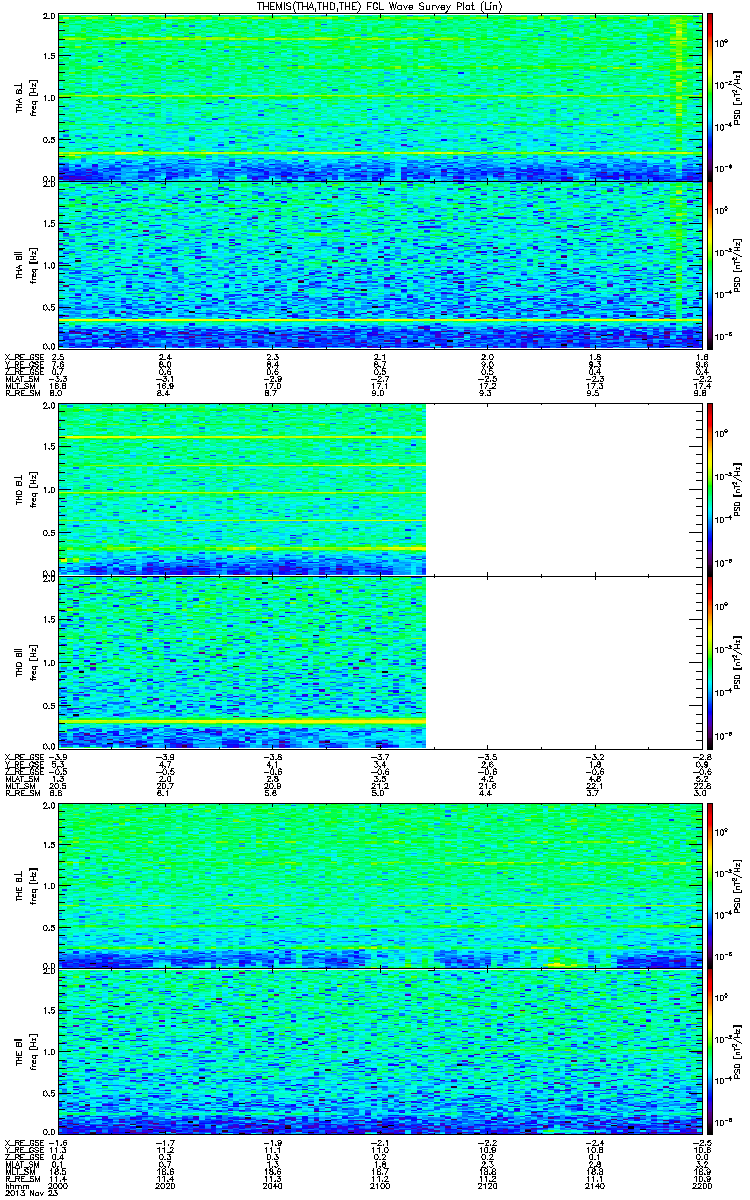The width and height of the screenshot is (750, 1200).
Task: Click the 1.0 frequency tick of THD perpendicular panel
Action: point(50,491)
